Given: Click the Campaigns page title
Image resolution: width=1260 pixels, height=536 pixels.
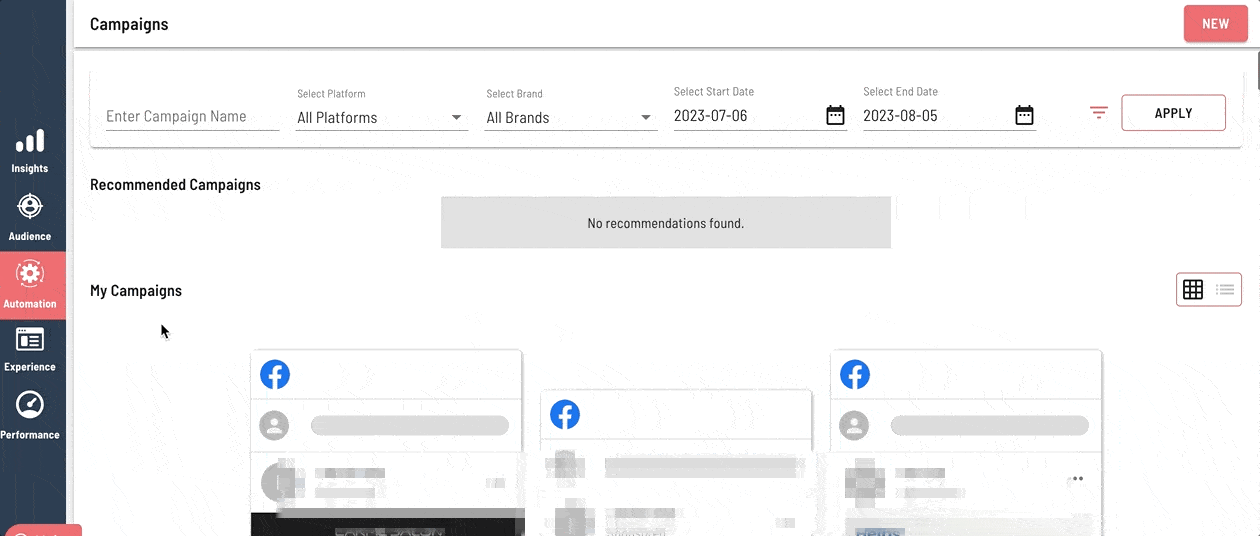Looking at the screenshot, I should tap(129, 24).
